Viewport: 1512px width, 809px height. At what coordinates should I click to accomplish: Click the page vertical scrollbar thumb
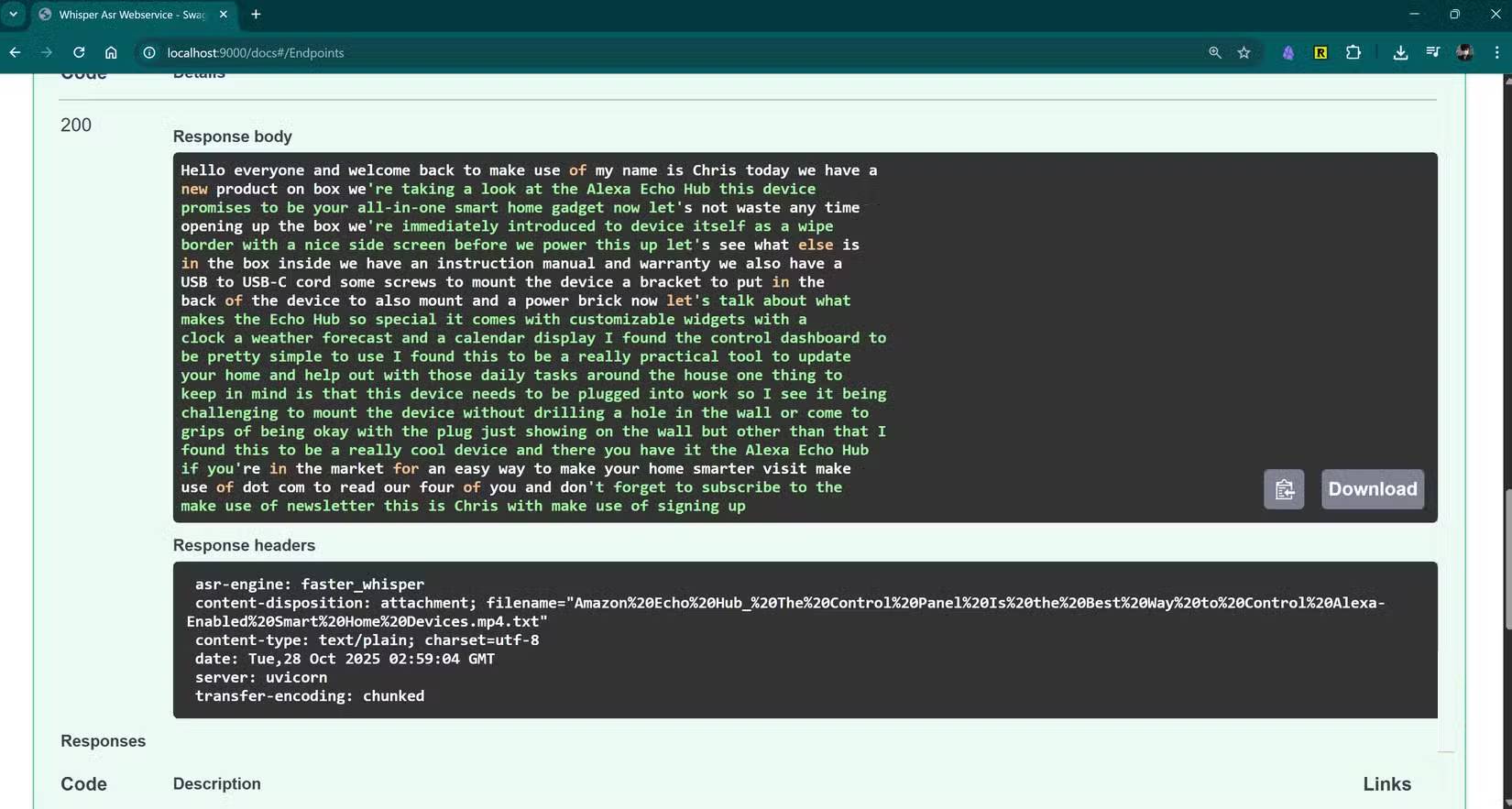(x=1507, y=559)
